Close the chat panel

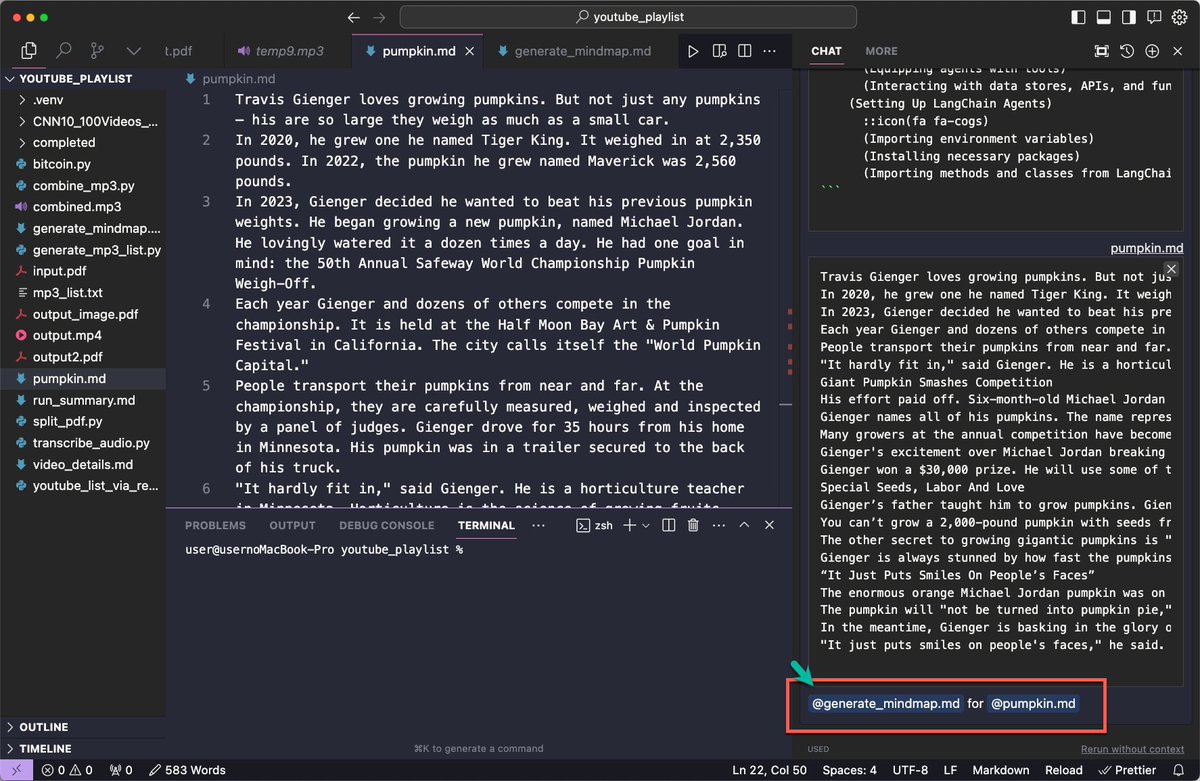tap(1177, 51)
